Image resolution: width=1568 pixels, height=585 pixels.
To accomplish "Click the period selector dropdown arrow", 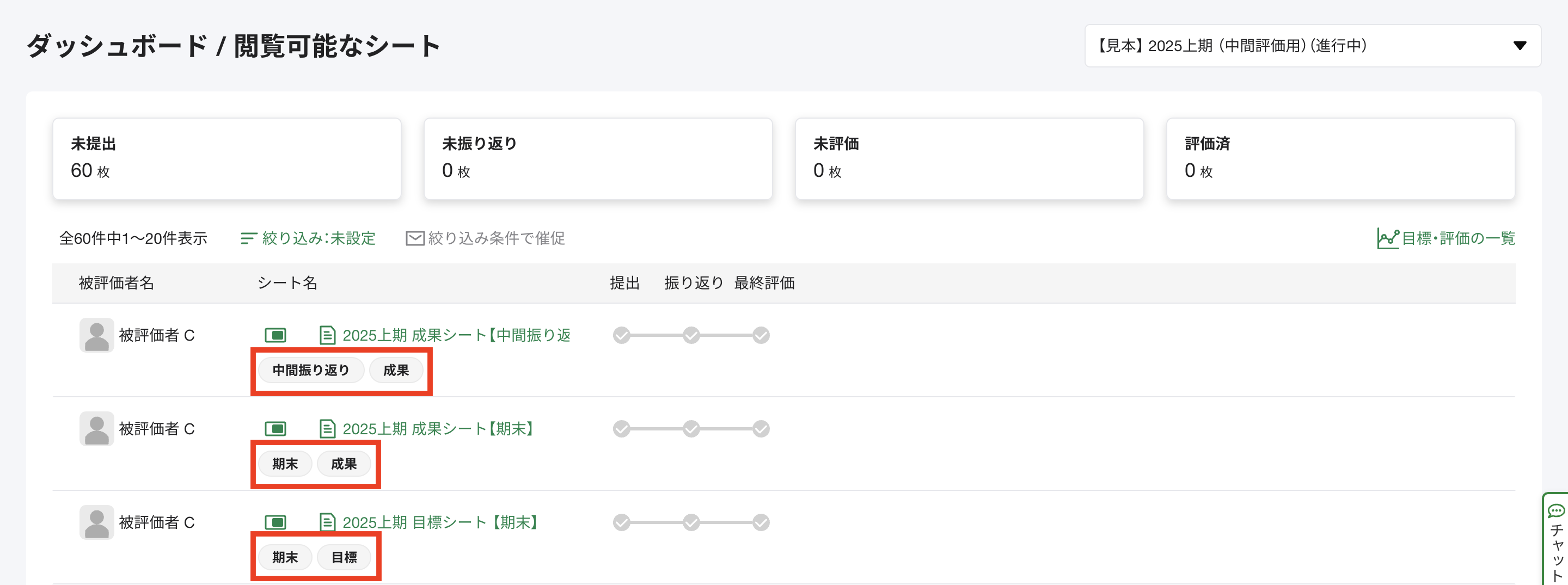I will pyautogui.click(x=1520, y=46).
